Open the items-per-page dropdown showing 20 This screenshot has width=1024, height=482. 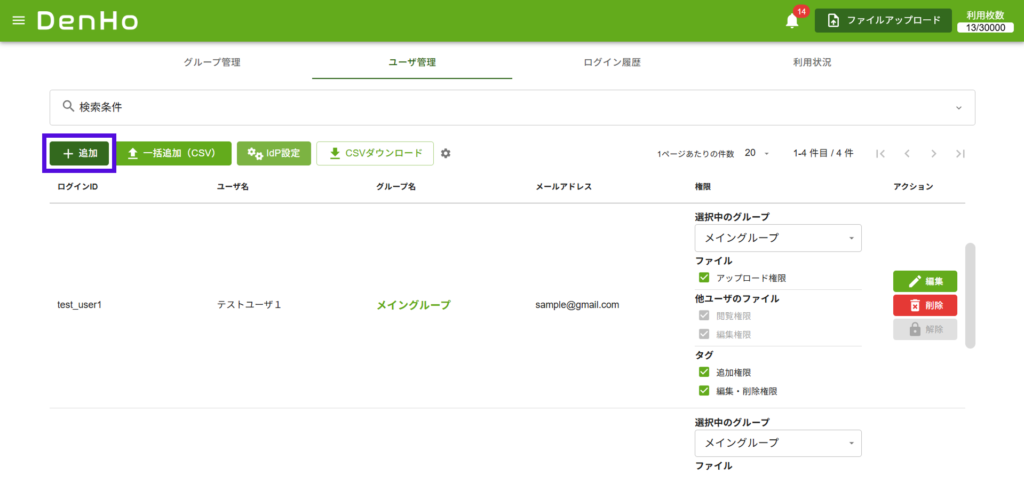756,153
